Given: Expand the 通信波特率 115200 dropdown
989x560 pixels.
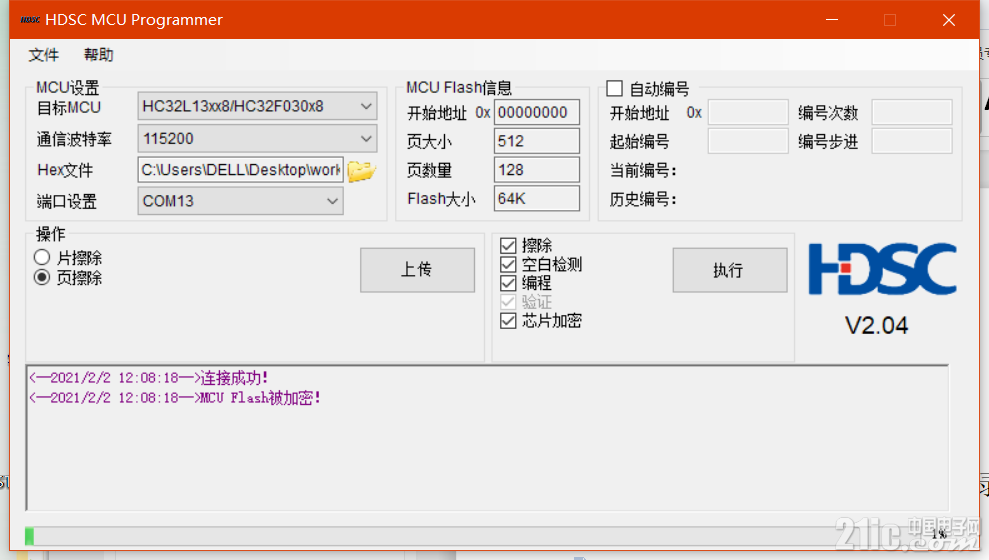Looking at the screenshot, I should (x=257, y=139).
